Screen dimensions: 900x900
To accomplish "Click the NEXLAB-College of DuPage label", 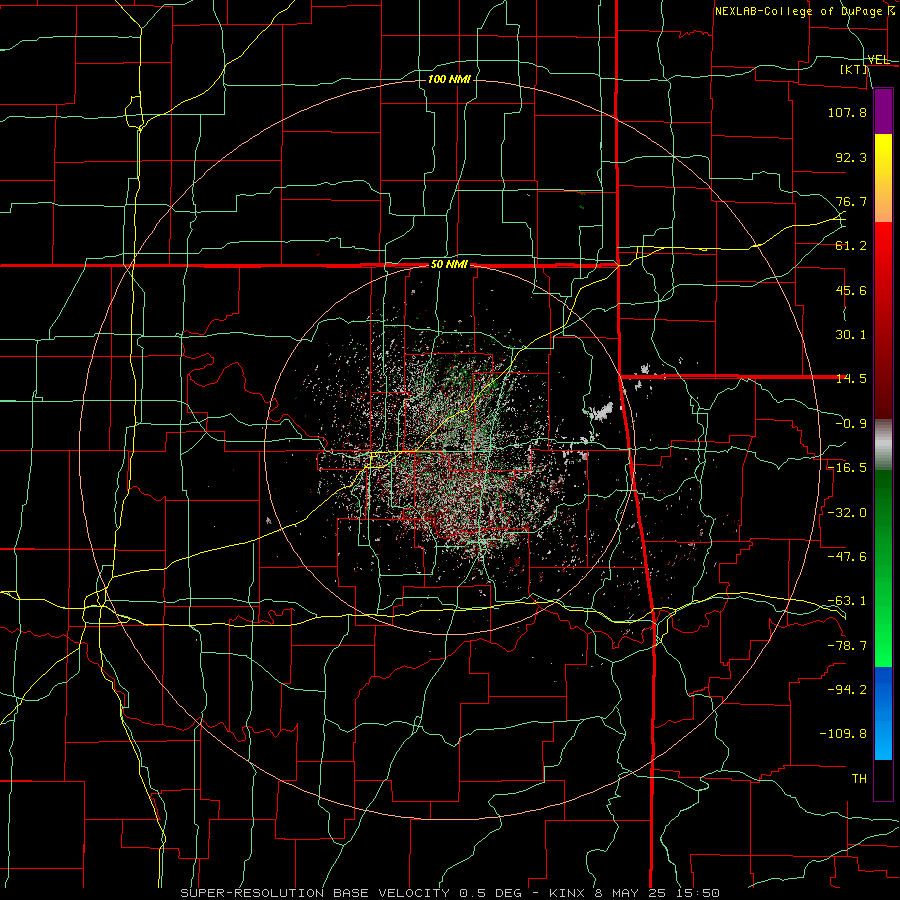I will pos(805,11).
